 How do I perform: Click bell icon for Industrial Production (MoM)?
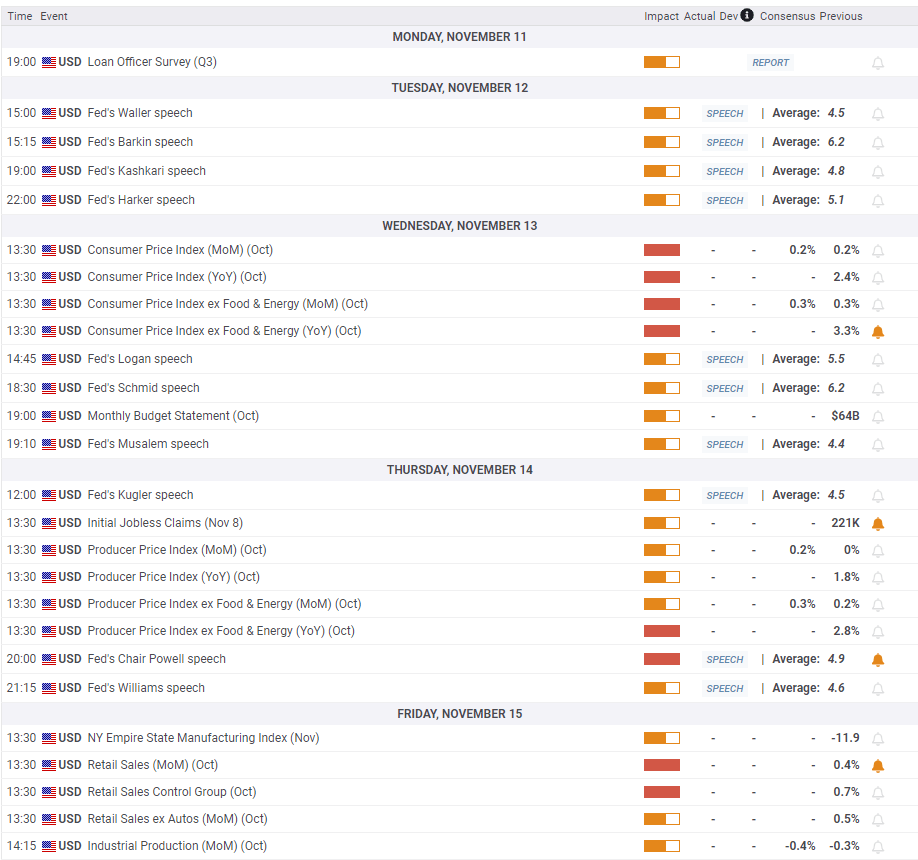(x=878, y=847)
